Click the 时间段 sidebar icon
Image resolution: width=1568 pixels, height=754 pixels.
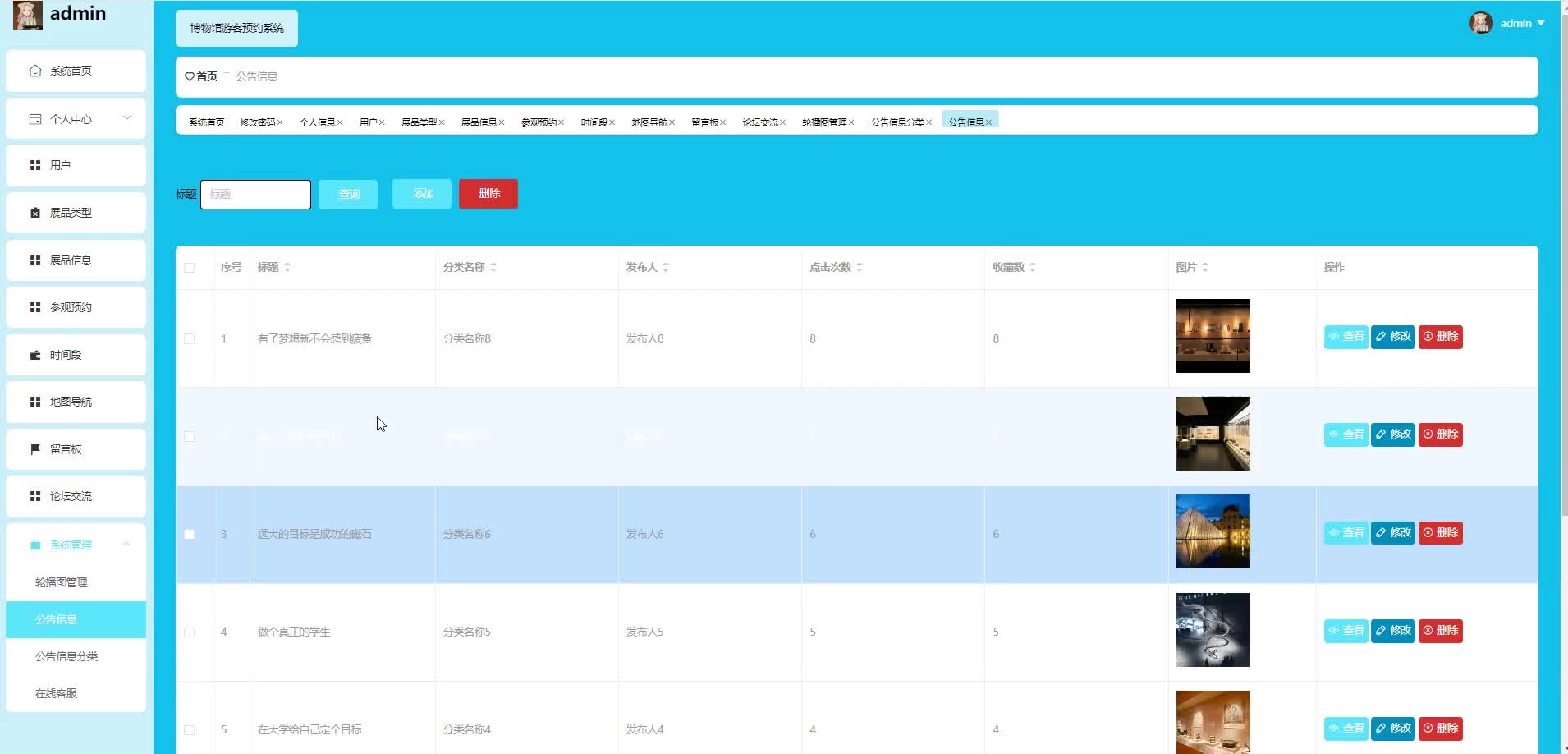tap(35, 355)
